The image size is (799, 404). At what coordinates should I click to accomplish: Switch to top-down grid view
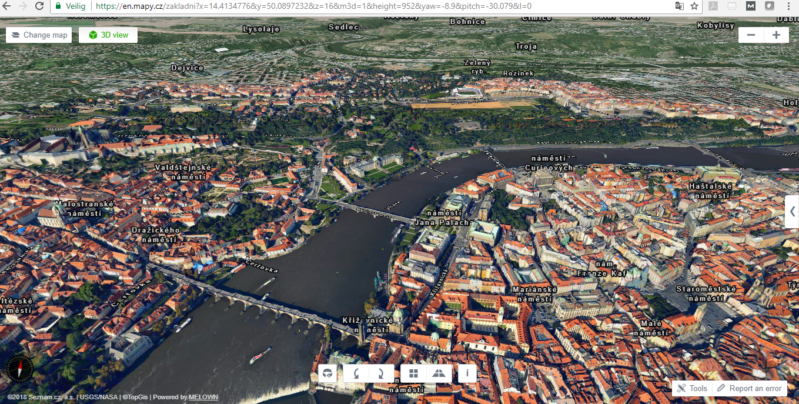coord(411,374)
